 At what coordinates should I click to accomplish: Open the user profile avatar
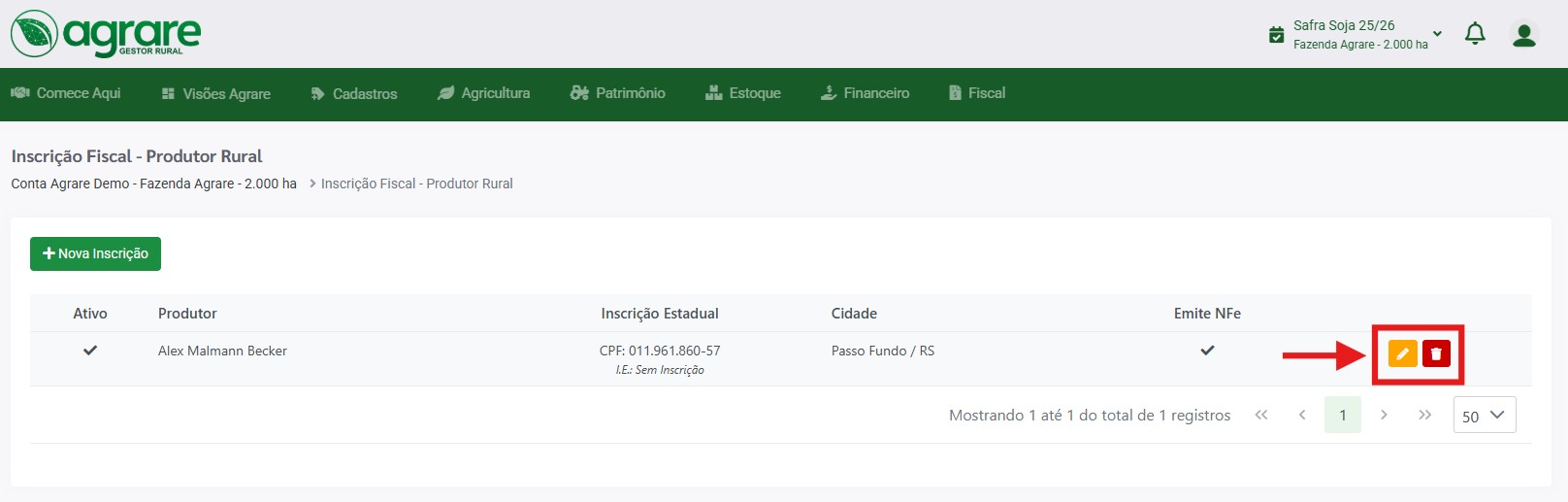click(x=1524, y=35)
